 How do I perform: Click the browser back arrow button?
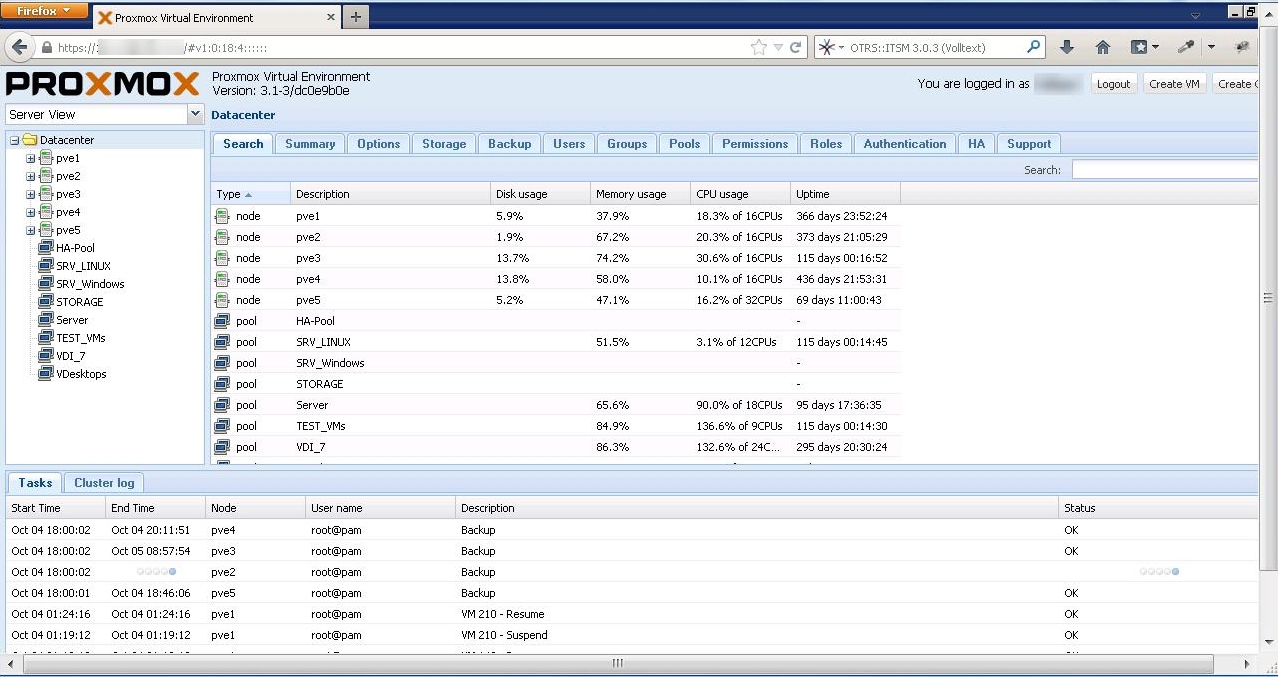click(20, 47)
